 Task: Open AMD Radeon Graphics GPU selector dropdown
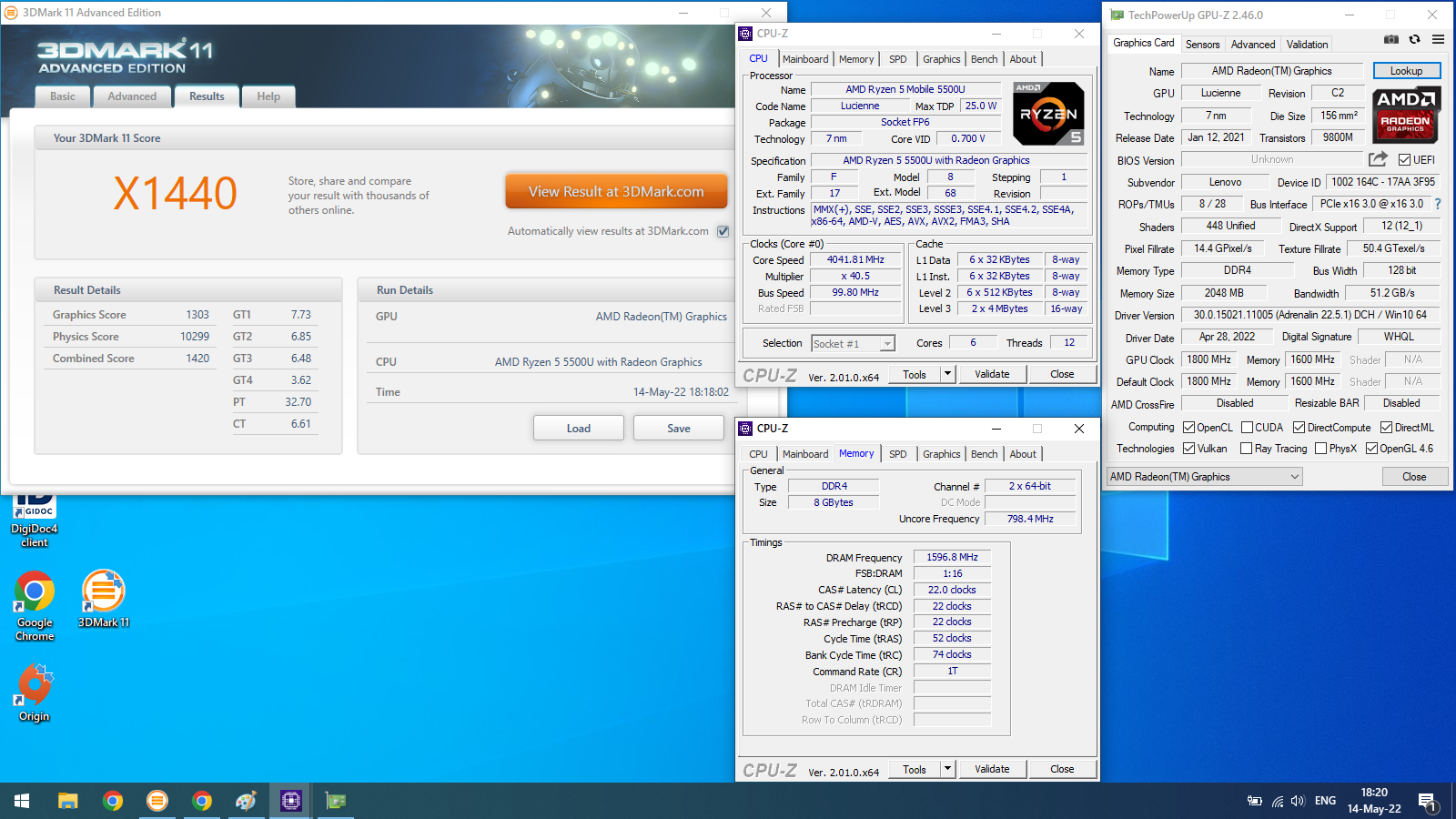(x=1205, y=477)
